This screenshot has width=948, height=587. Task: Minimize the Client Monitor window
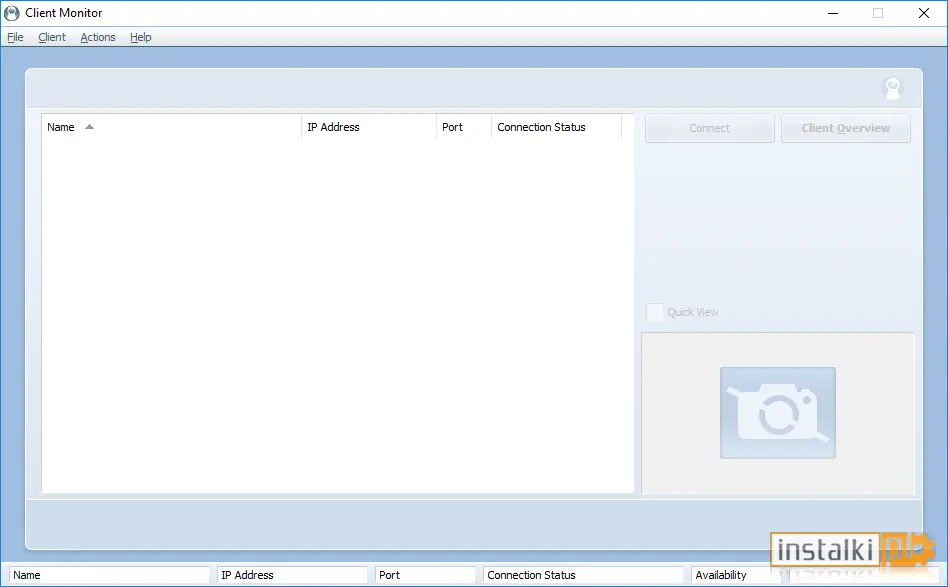pos(833,13)
